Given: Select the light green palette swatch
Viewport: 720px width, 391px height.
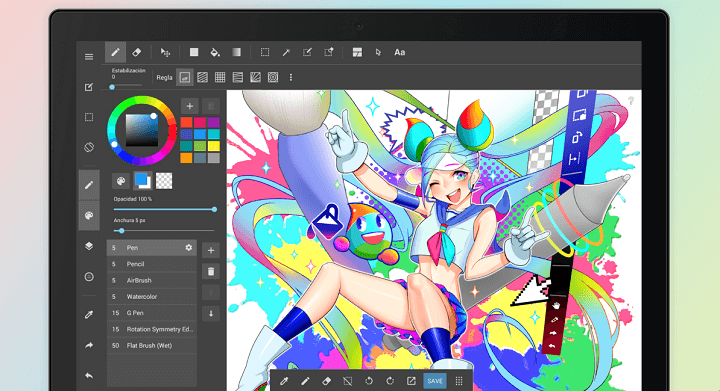Looking at the screenshot, I should [200, 146].
